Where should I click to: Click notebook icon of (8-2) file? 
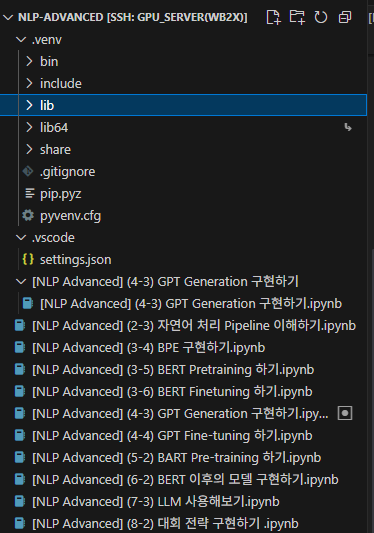click(x=20, y=523)
